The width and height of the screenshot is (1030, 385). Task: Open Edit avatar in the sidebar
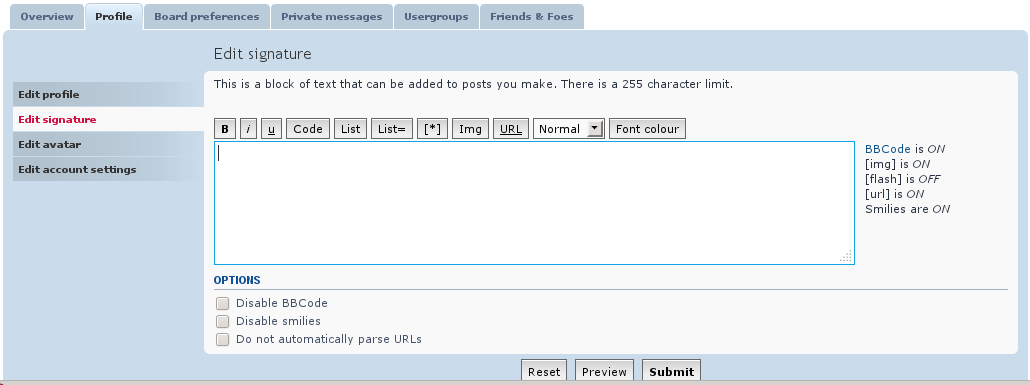coord(108,145)
